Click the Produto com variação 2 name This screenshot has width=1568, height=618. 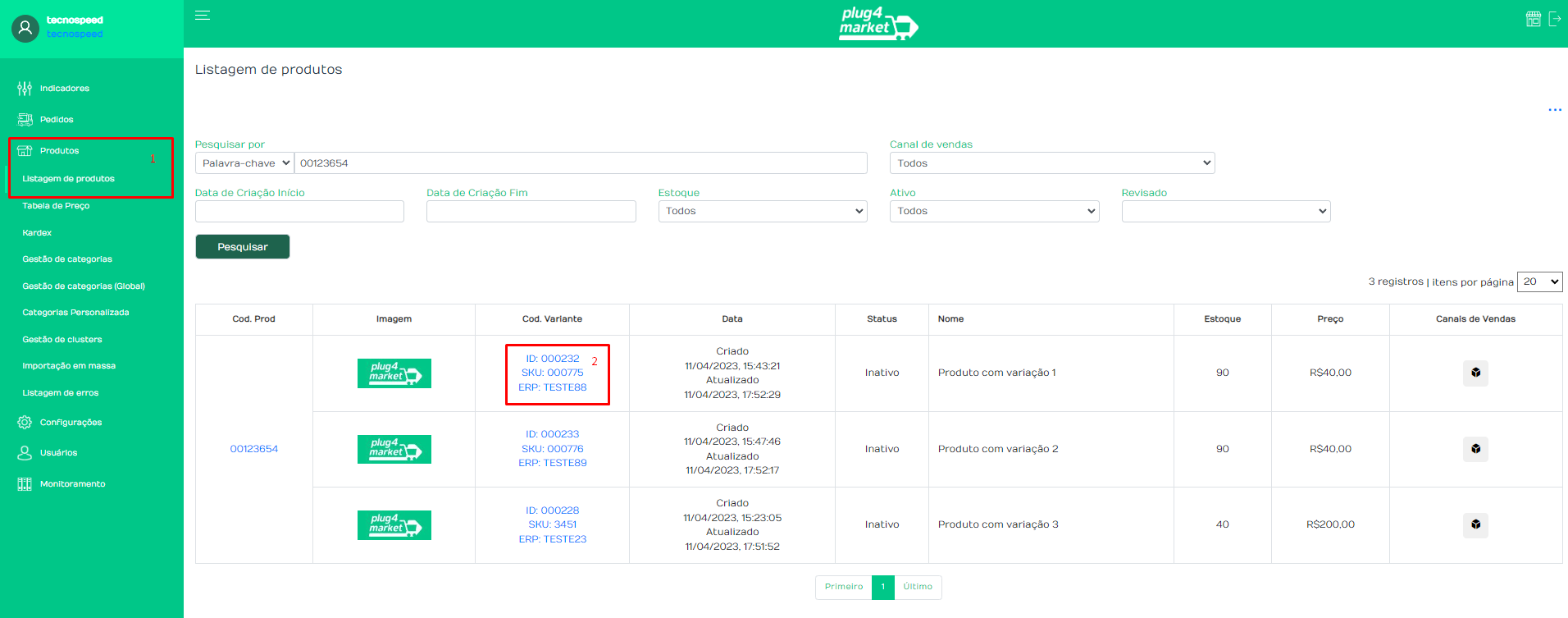(998, 449)
